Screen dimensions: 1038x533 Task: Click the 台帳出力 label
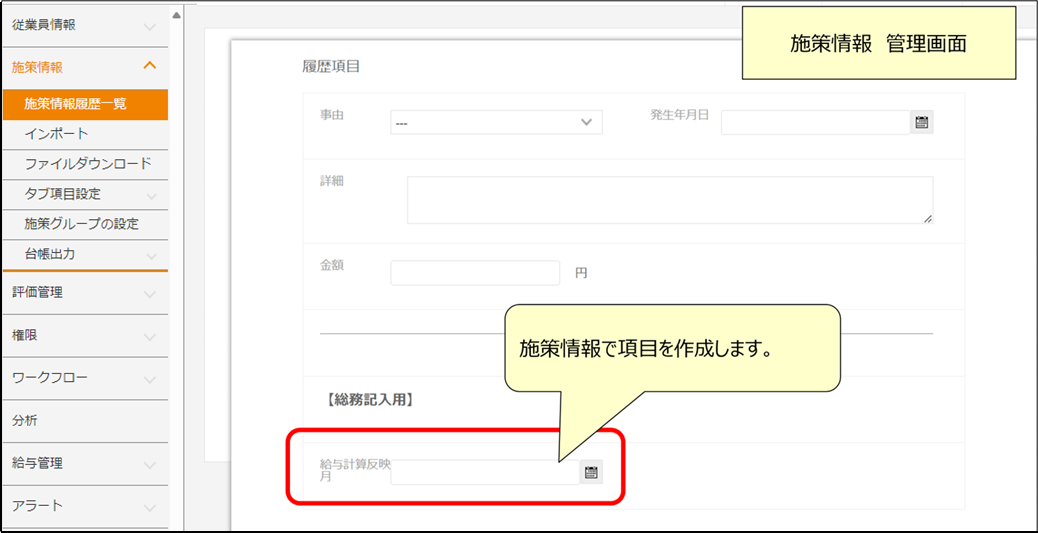[50, 254]
